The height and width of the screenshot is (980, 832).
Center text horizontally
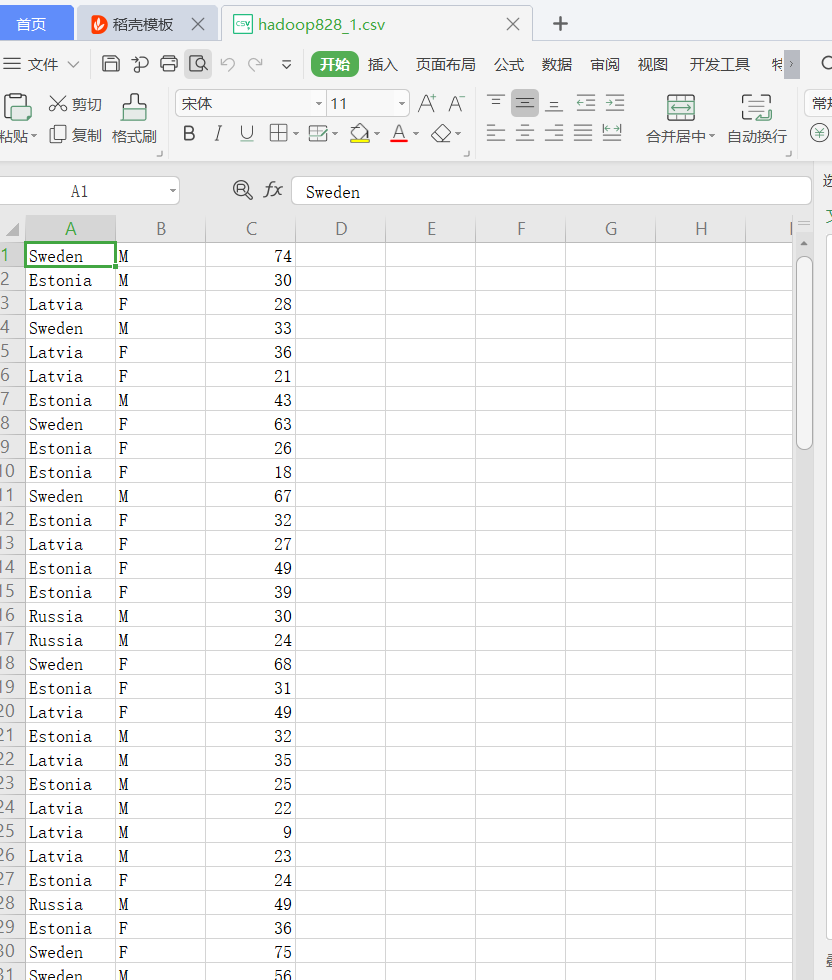point(524,132)
